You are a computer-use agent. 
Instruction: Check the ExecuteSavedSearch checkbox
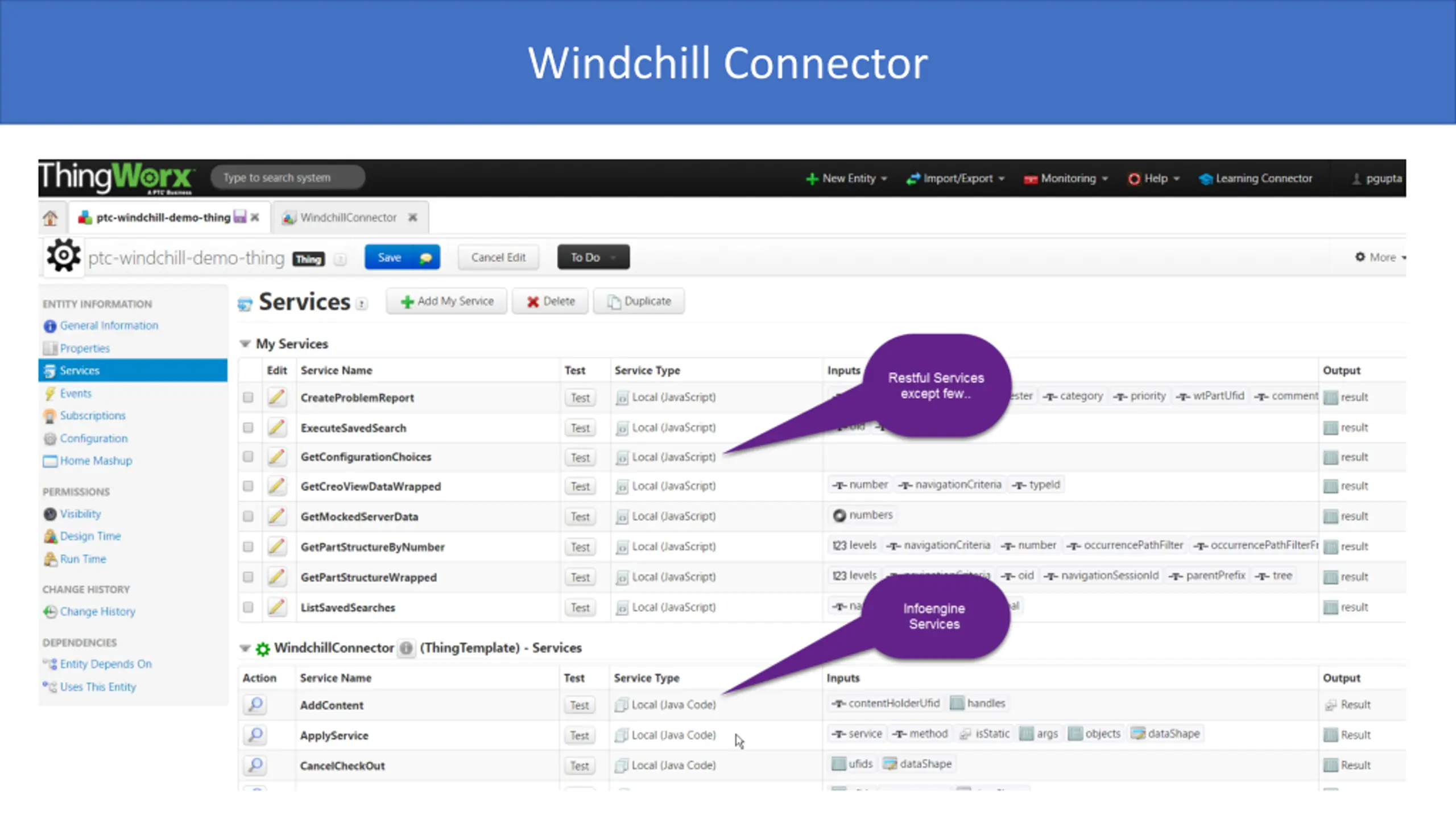coord(248,427)
